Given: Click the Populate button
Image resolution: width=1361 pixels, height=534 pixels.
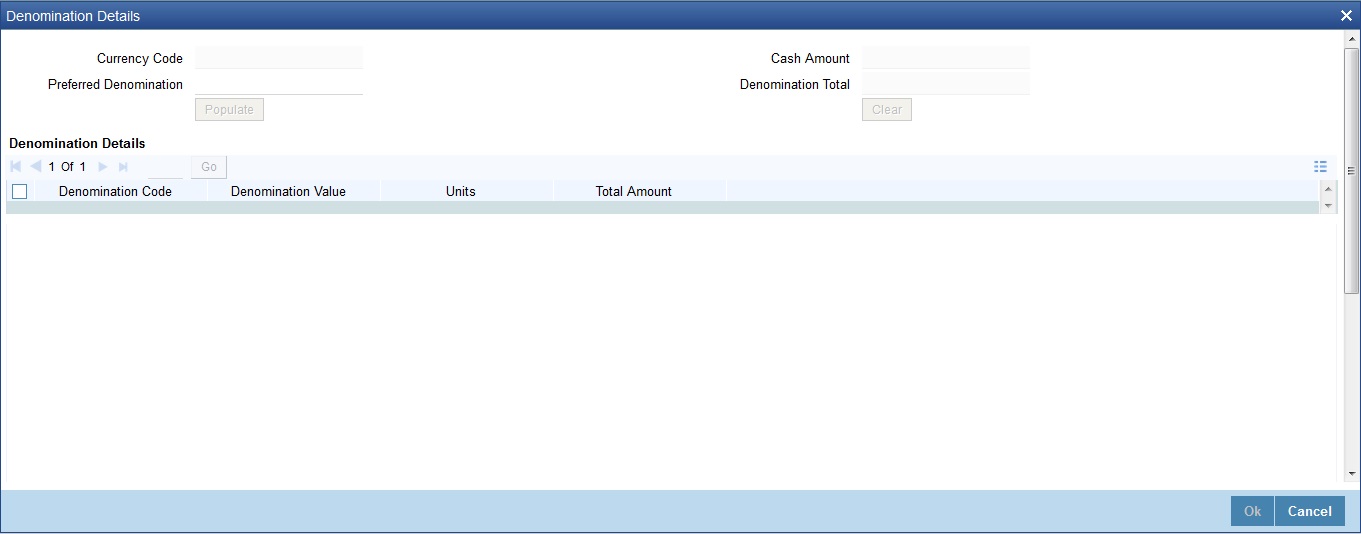Looking at the screenshot, I should tap(229, 110).
